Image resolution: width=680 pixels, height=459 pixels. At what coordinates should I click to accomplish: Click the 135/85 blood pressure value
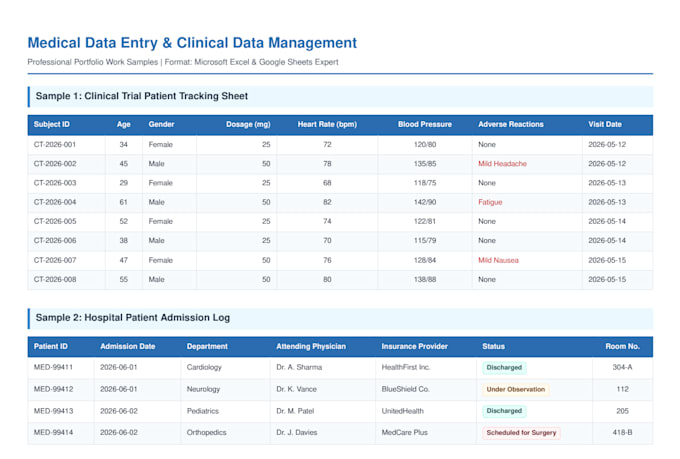pyautogui.click(x=425, y=164)
